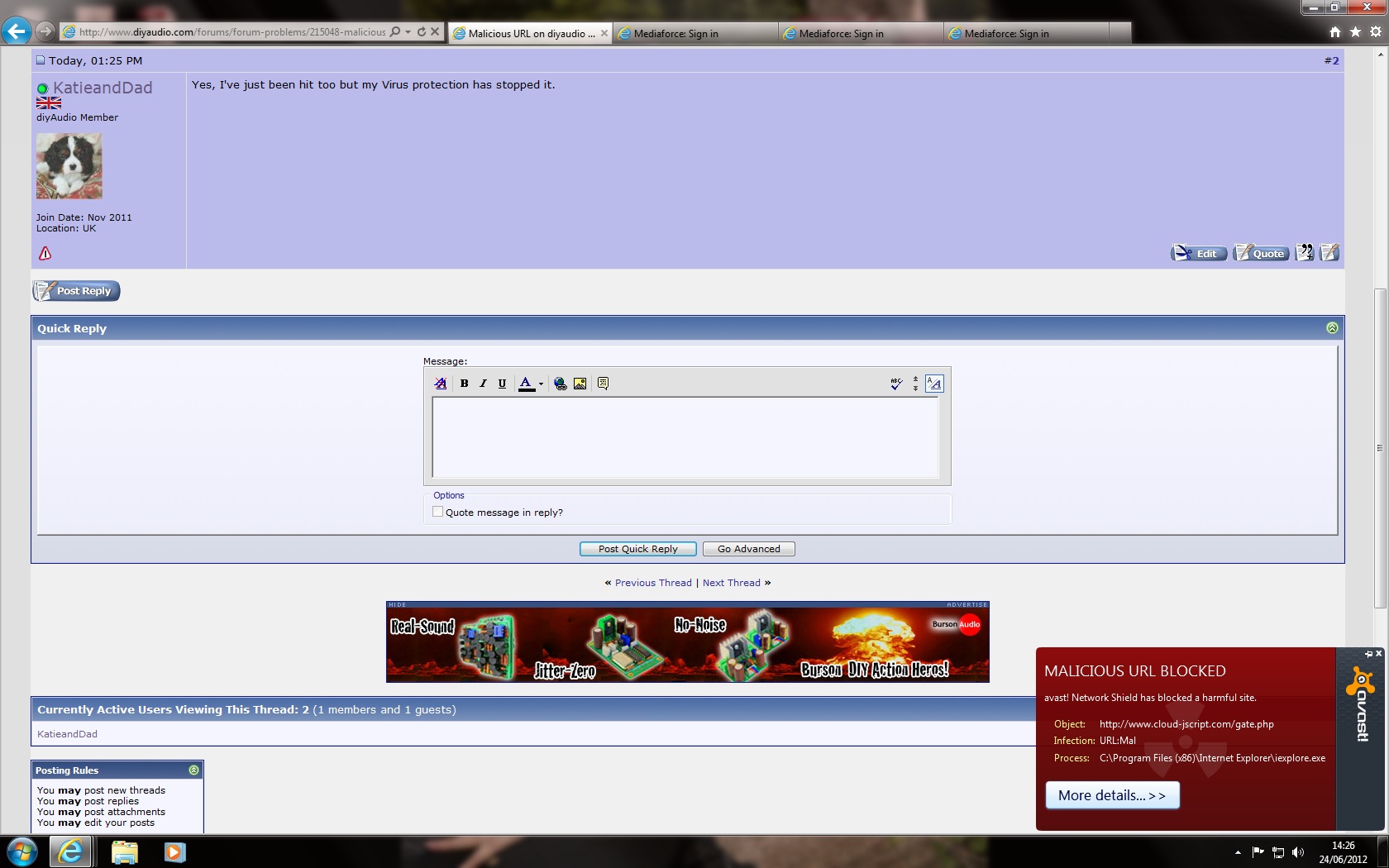1389x868 pixels.
Task: Show hidden system tray icons
Action: pos(1238,852)
